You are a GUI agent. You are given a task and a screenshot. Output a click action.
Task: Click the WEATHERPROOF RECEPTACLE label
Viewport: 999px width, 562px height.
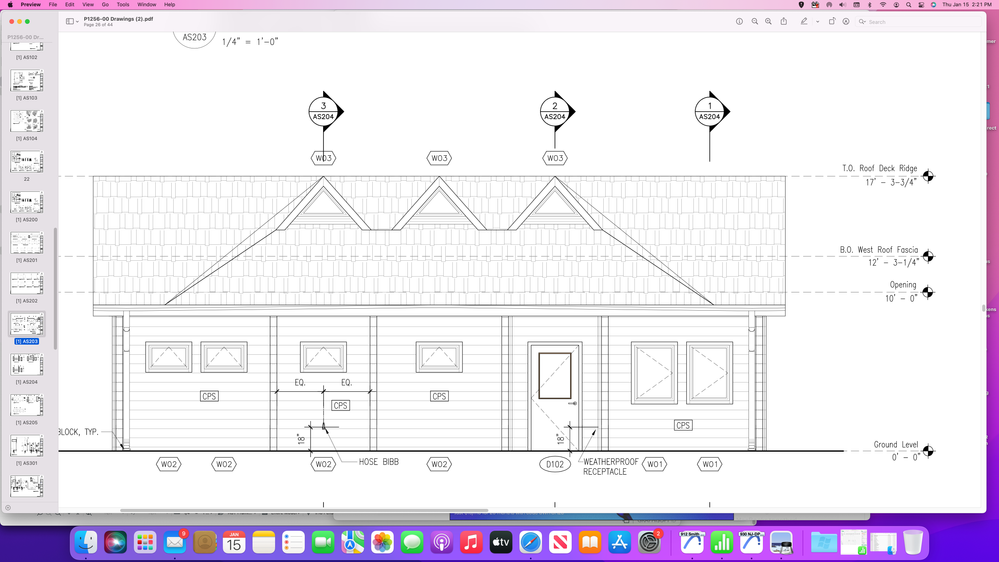(x=610, y=466)
